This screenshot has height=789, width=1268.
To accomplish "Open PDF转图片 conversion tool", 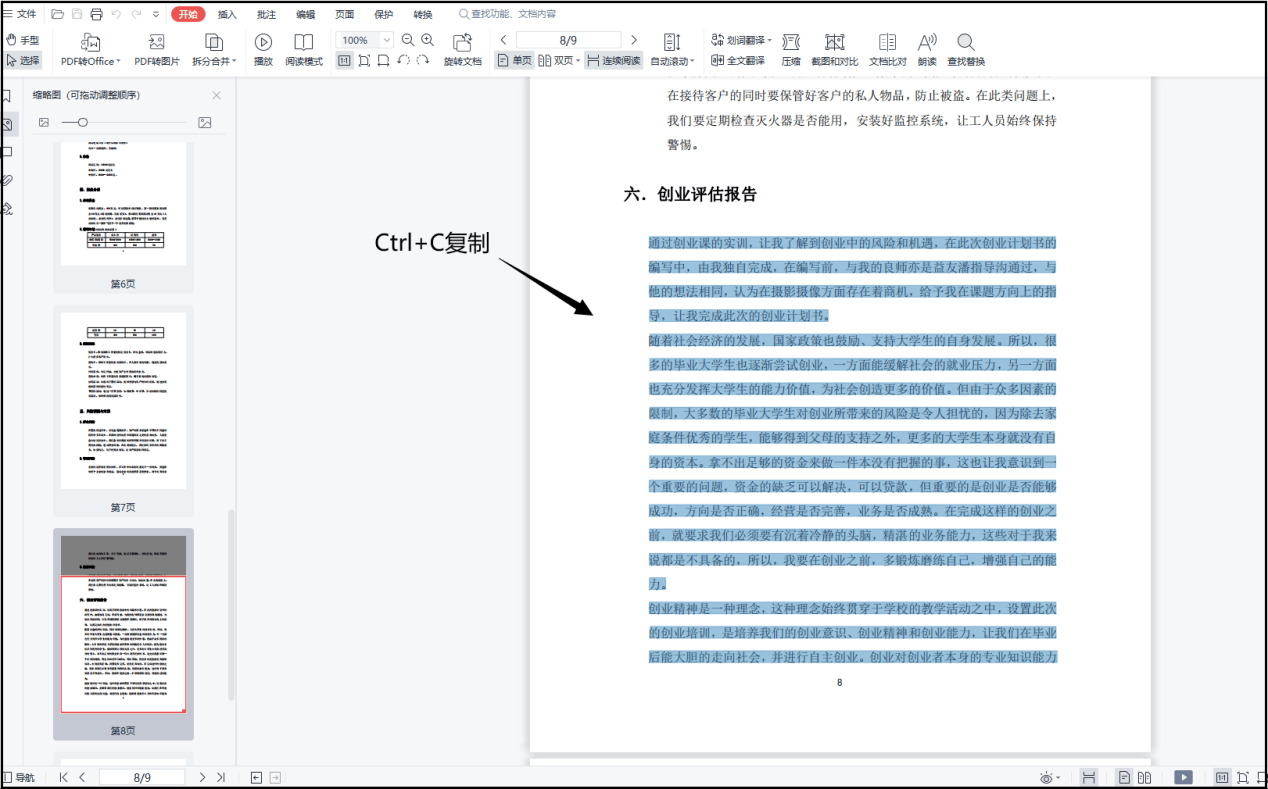I will pos(155,48).
